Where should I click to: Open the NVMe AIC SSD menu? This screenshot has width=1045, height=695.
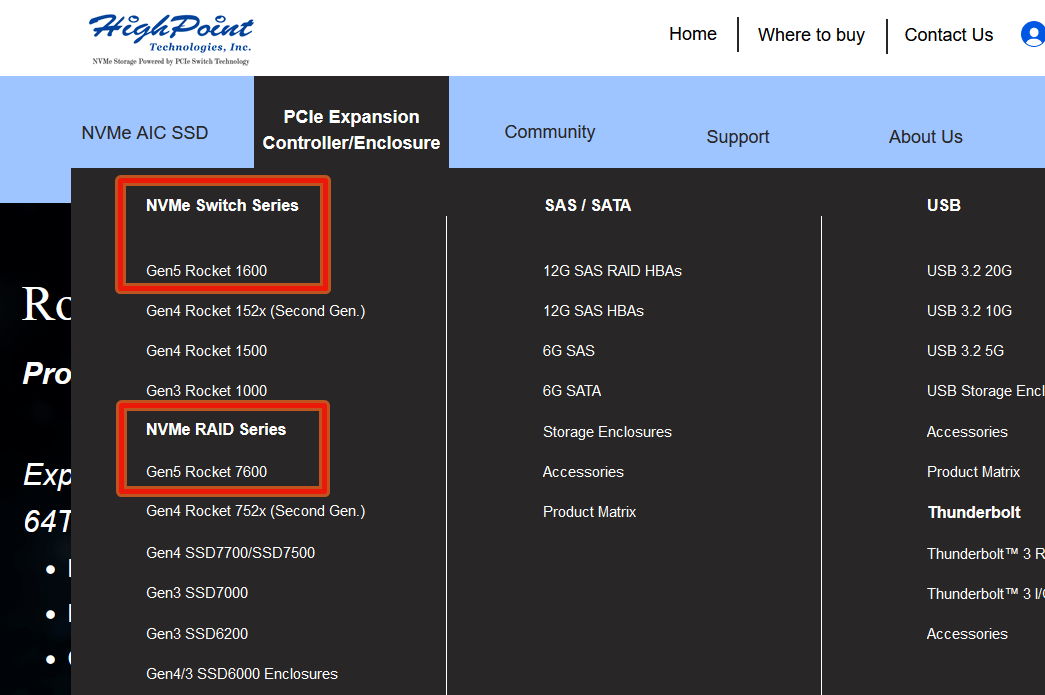click(x=145, y=133)
